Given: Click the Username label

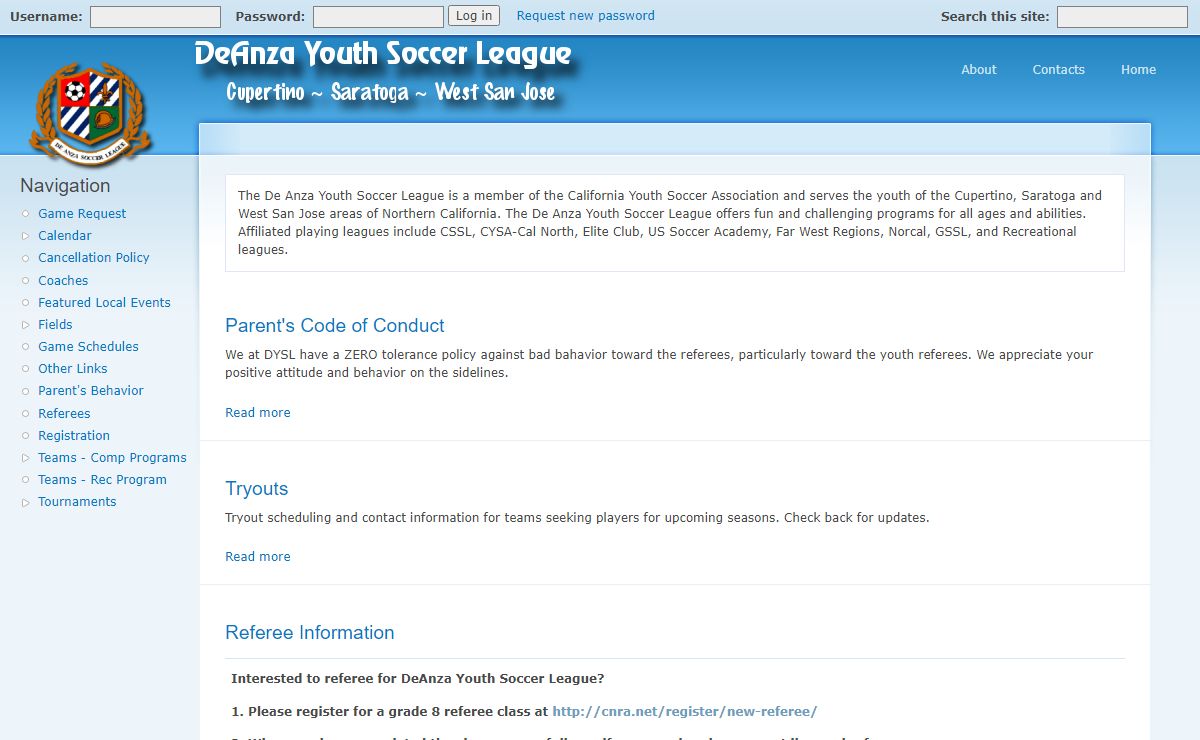Looking at the screenshot, I should (x=46, y=16).
